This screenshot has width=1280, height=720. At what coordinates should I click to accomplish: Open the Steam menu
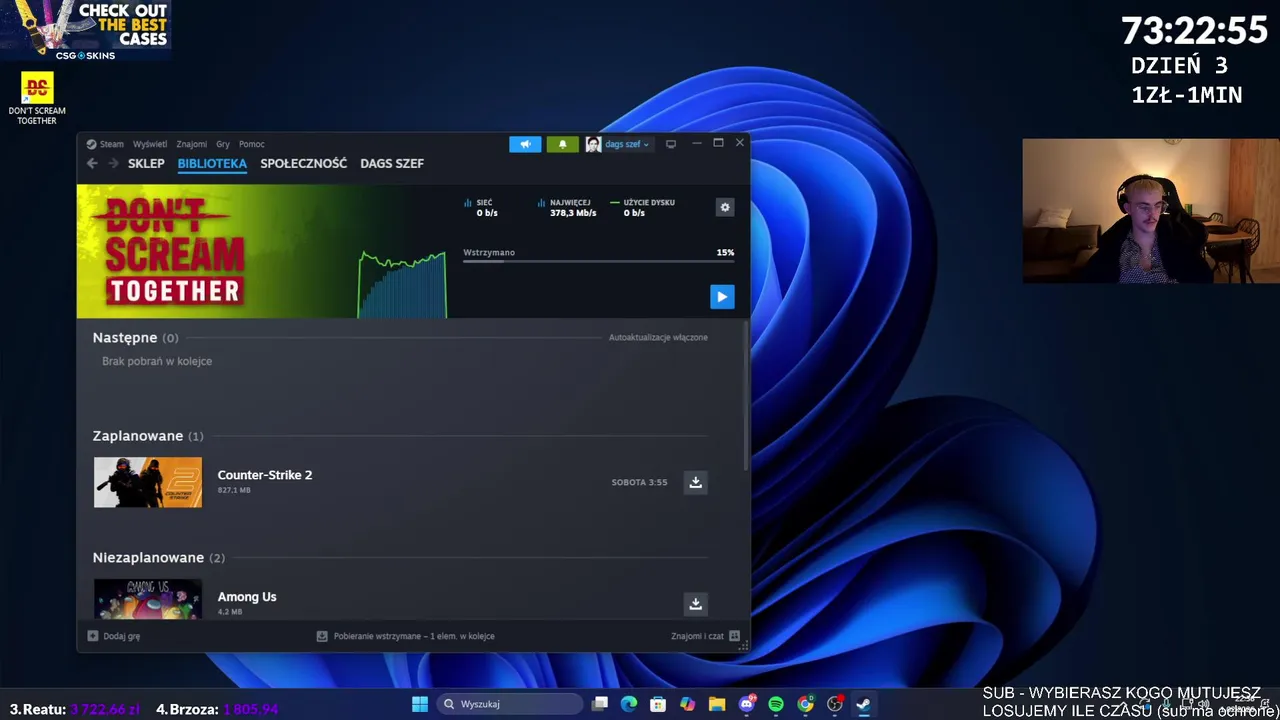tap(111, 144)
